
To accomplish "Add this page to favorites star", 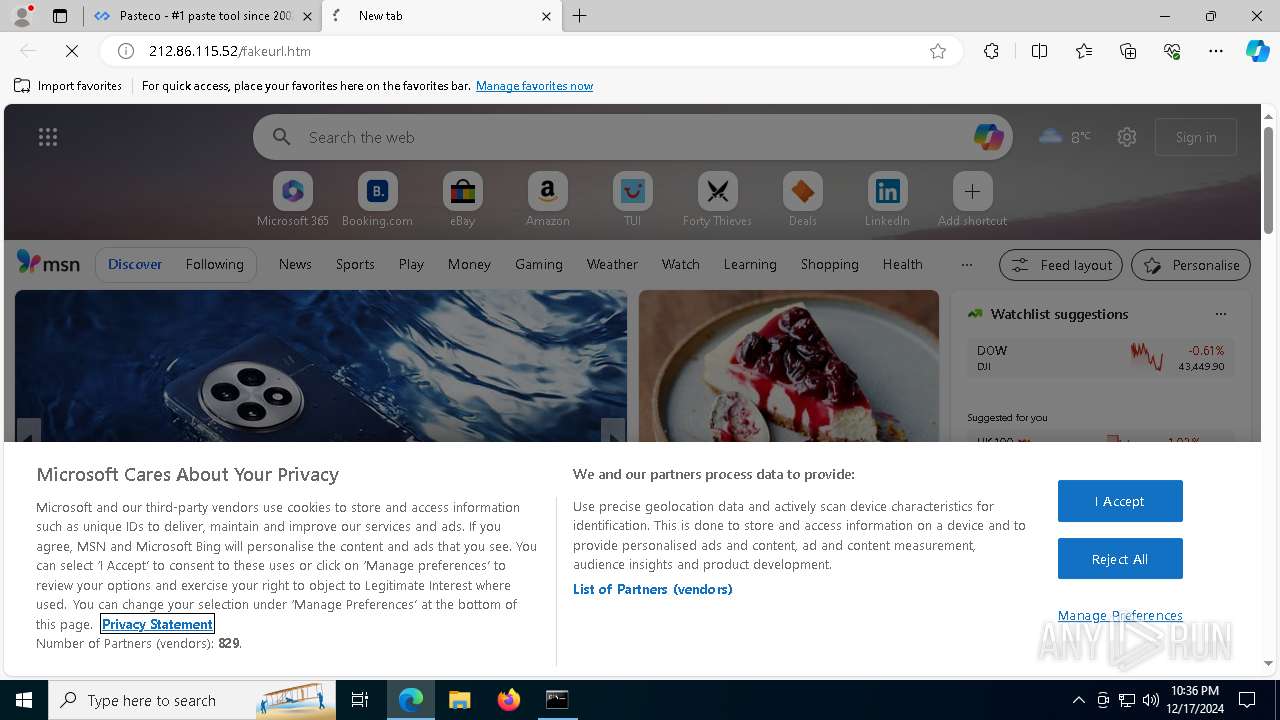I will click(937, 51).
